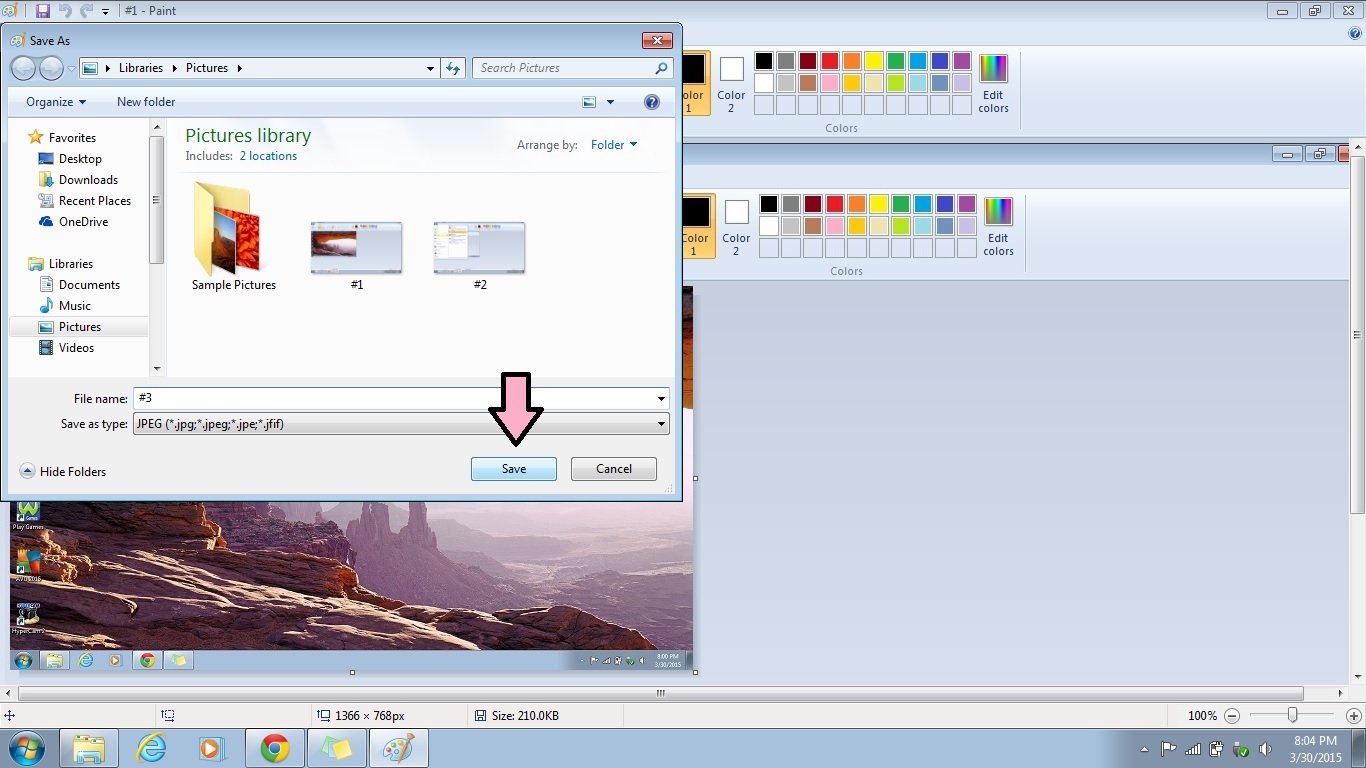Open the address bar previous locations dropdown

point(431,68)
